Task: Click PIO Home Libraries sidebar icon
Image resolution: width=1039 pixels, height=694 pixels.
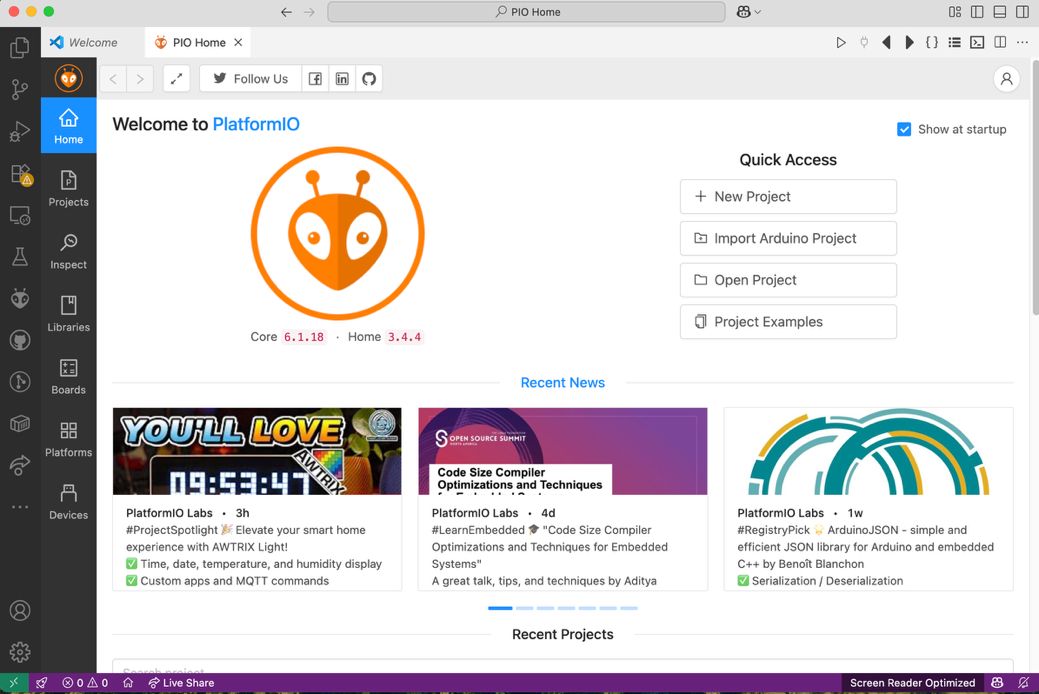Action: 68,314
